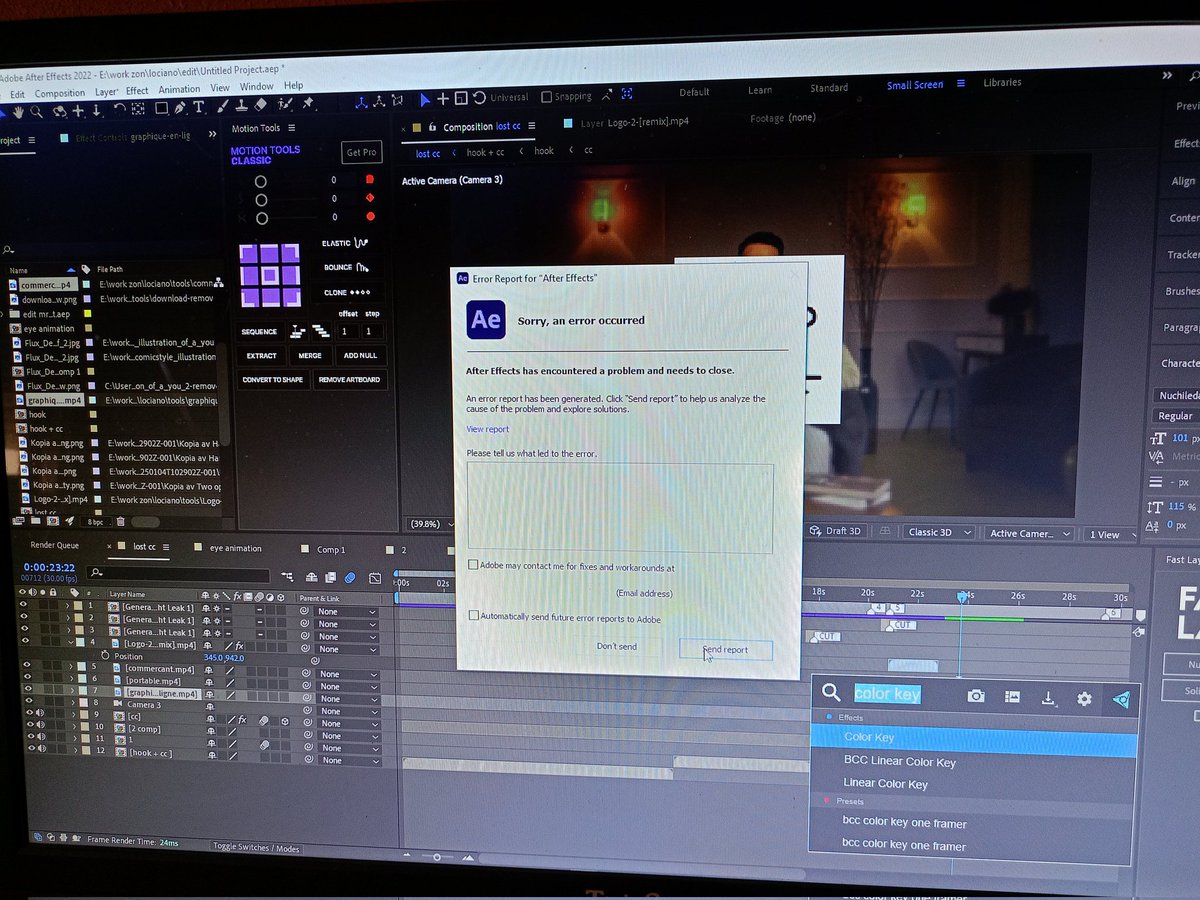Viewport: 1200px width, 900px height.
Task: Open the Window menu
Action: pos(257,86)
